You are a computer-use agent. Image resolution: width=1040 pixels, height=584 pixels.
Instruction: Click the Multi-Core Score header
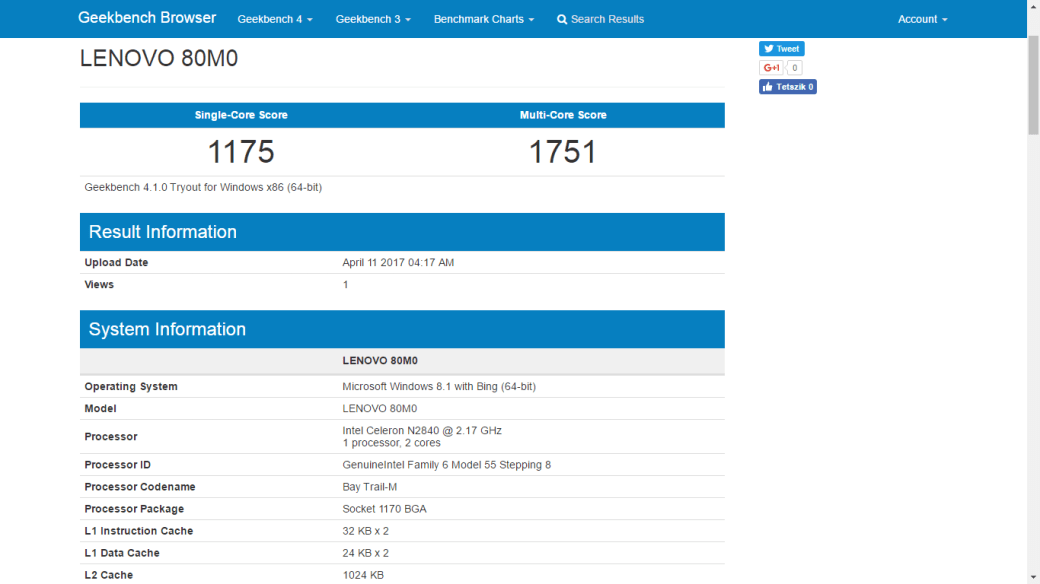(563, 115)
